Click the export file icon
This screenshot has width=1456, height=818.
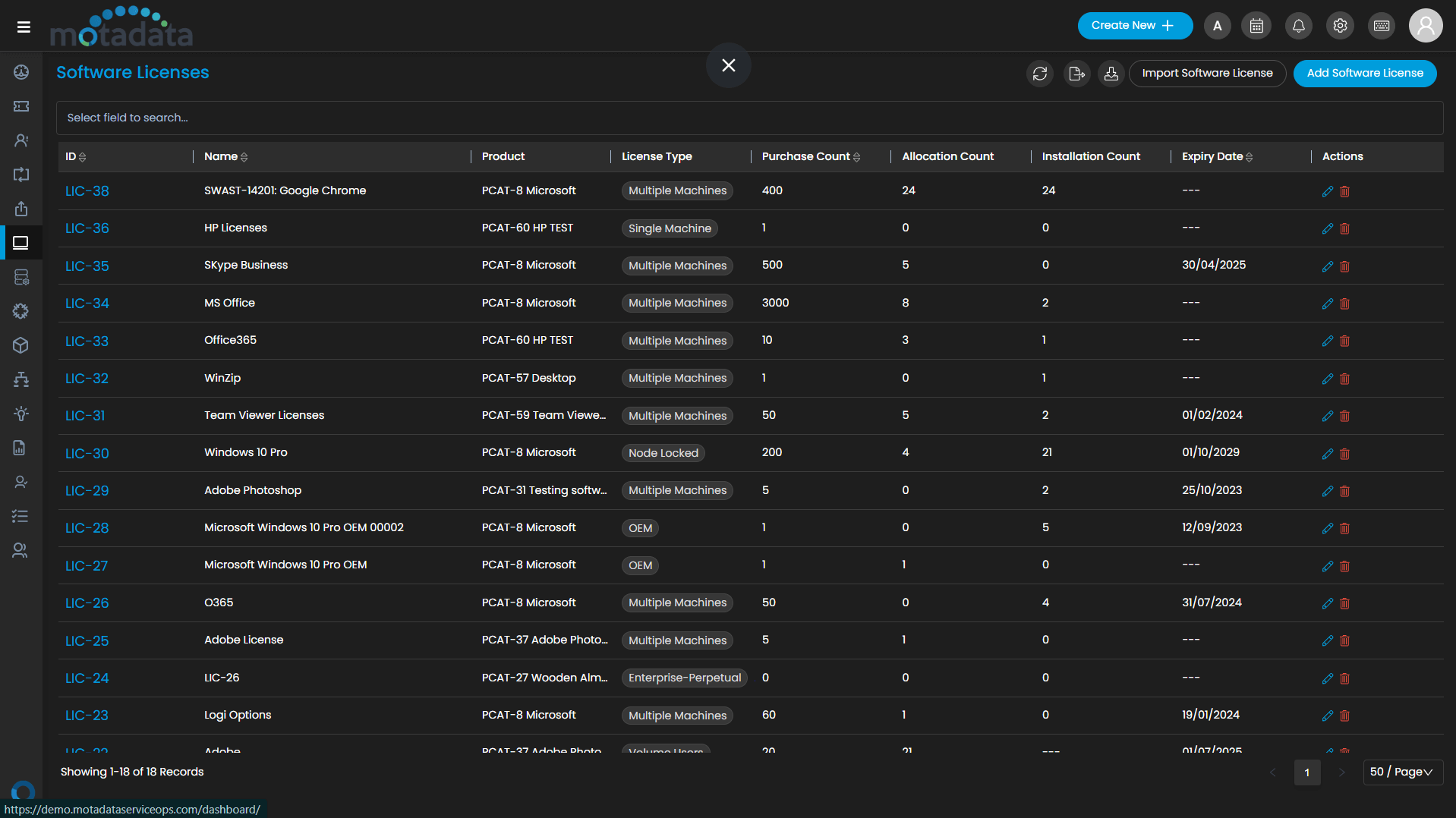click(1076, 74)
